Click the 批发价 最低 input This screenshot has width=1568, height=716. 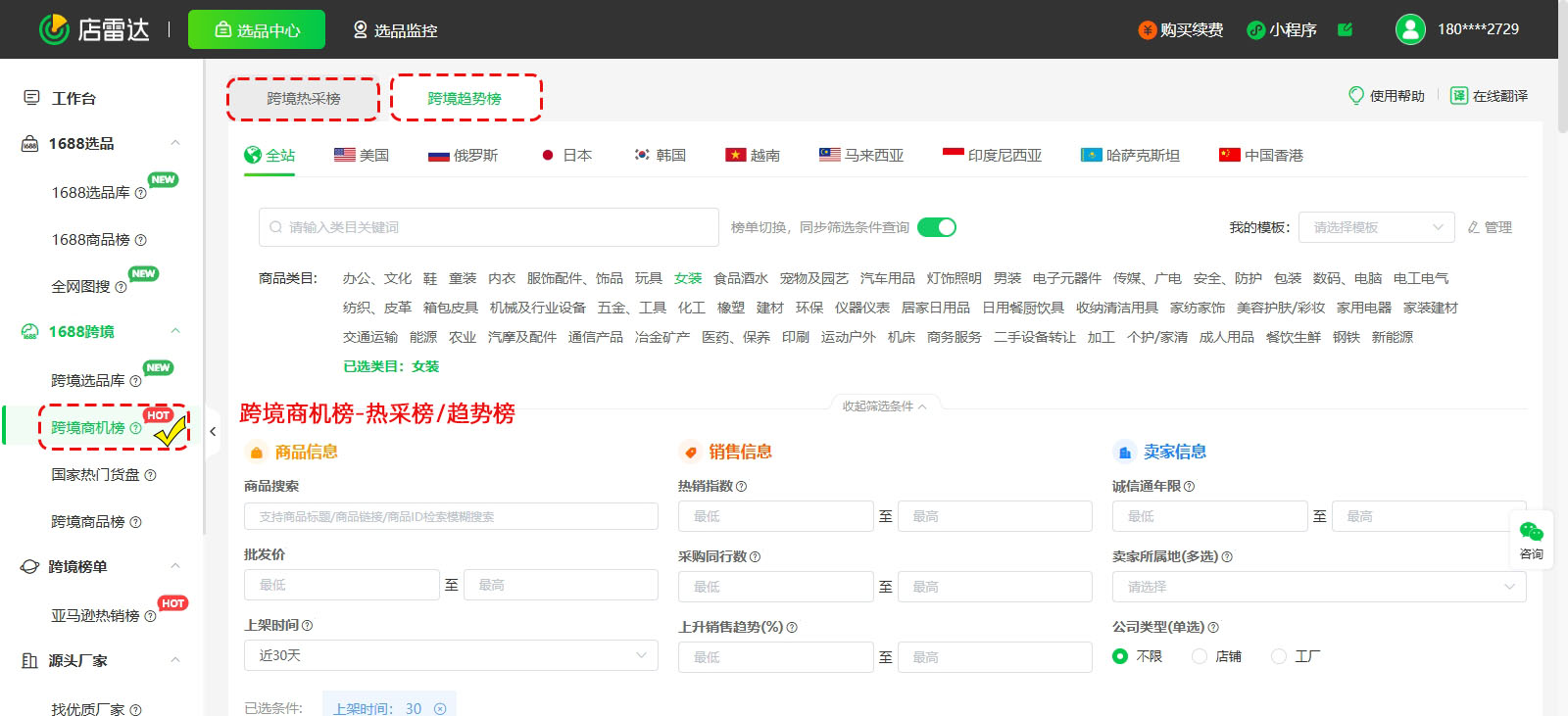click(341, 585)
